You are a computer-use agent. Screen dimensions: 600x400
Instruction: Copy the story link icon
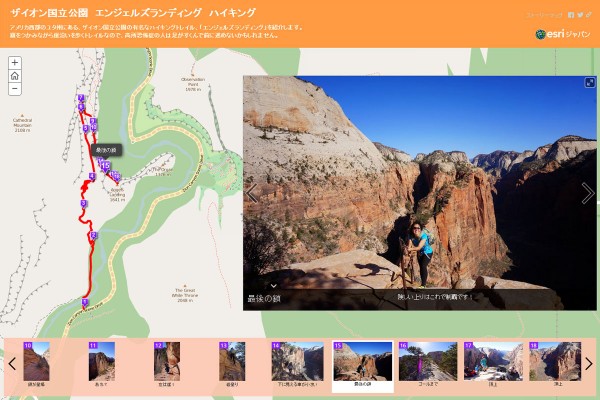click(x=589, y=15)
